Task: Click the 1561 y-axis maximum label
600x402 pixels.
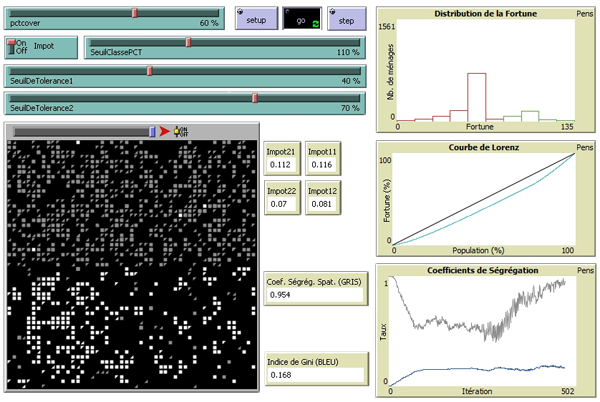Action: pyautogui.click(x=386, y=26)
